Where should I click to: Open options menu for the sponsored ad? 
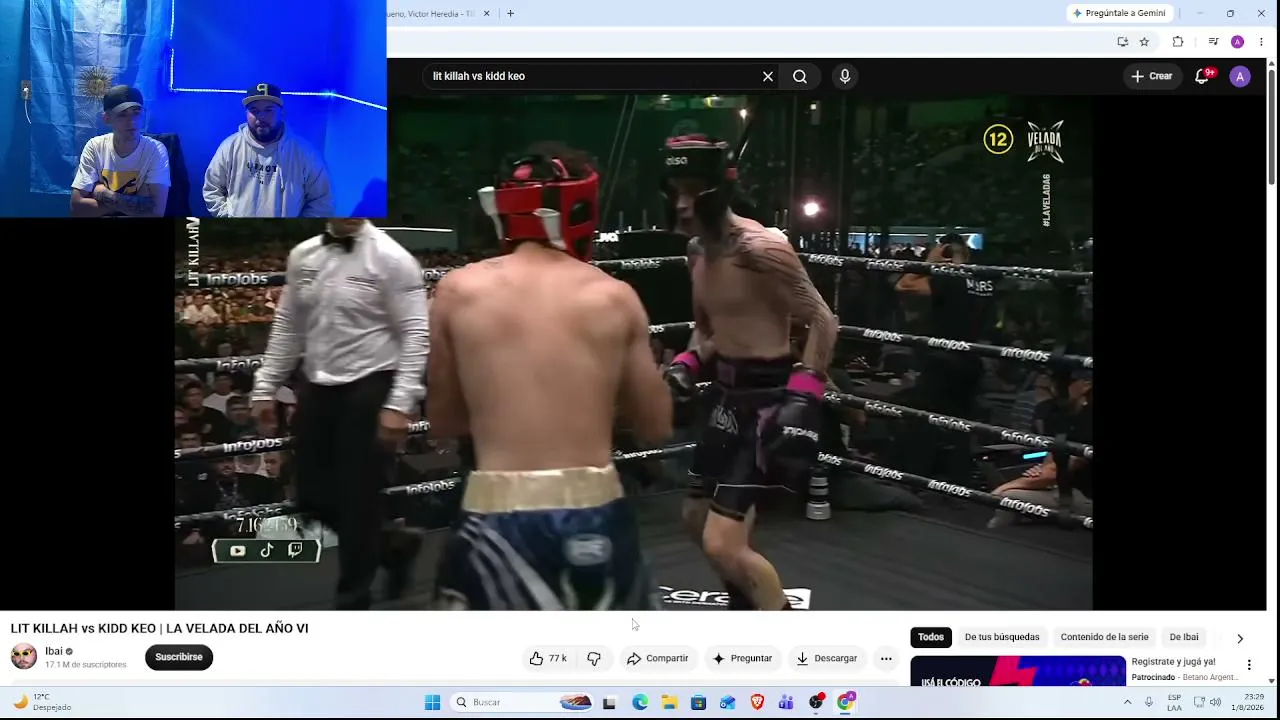tap(1249, 665)
